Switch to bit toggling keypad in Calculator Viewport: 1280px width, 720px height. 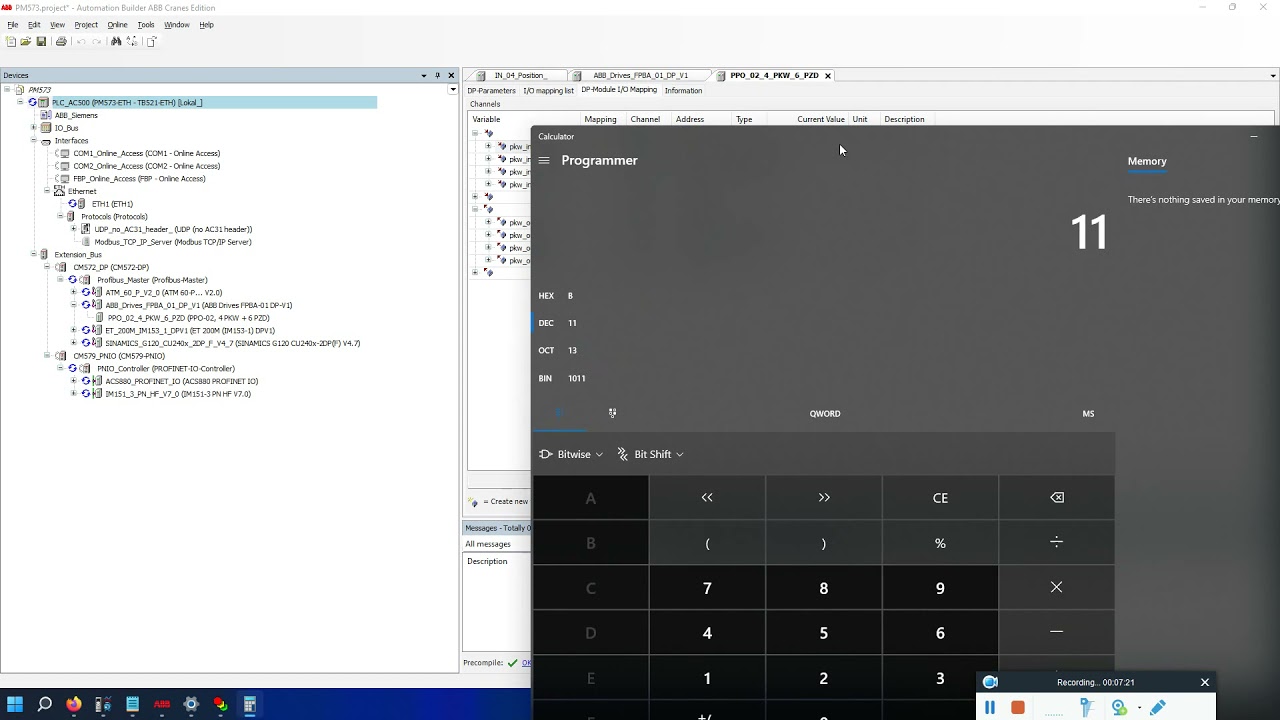pyautogui.click(x=612, y=413)
